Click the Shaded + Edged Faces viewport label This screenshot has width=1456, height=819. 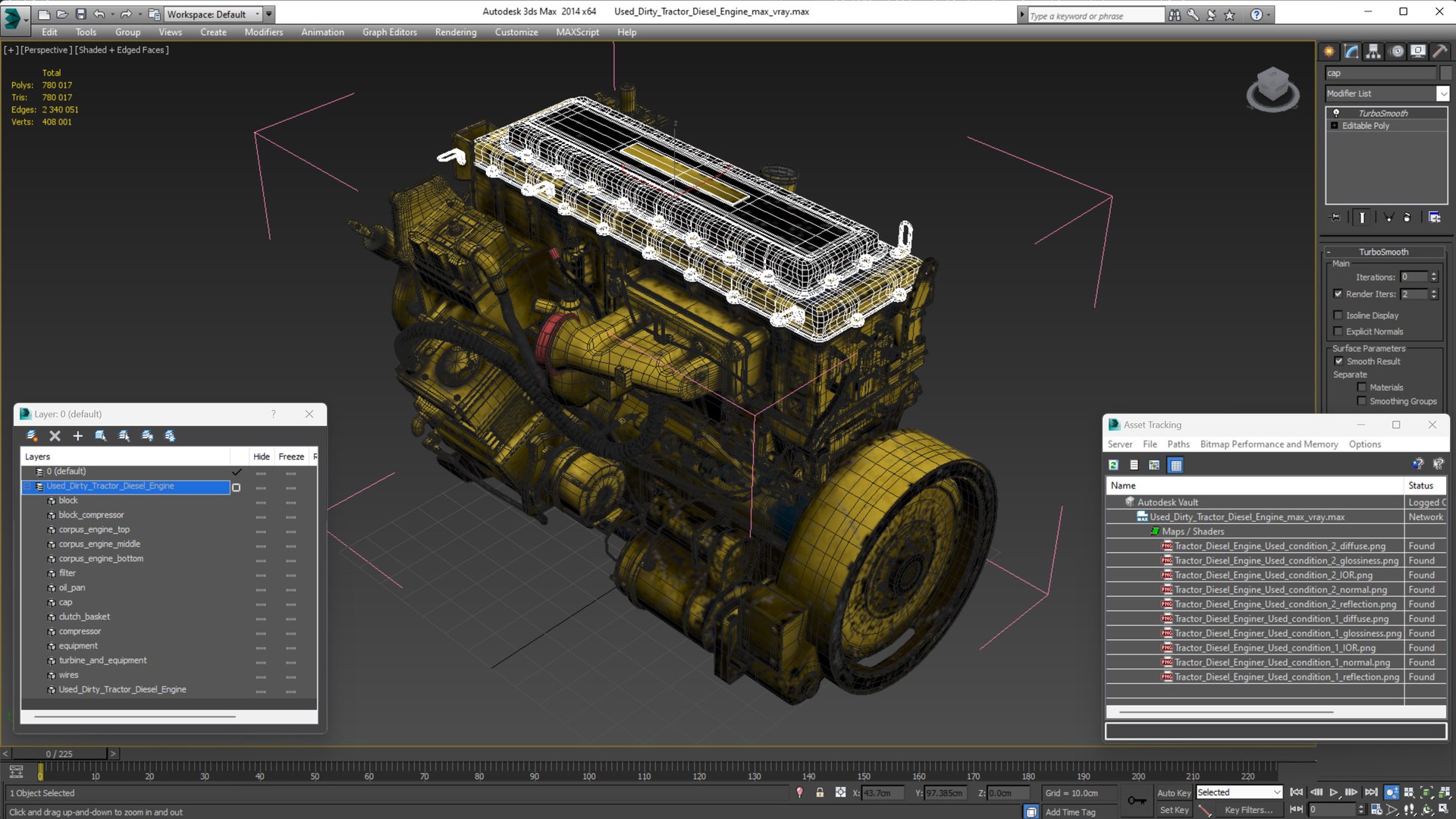click(x=122, y=50)
